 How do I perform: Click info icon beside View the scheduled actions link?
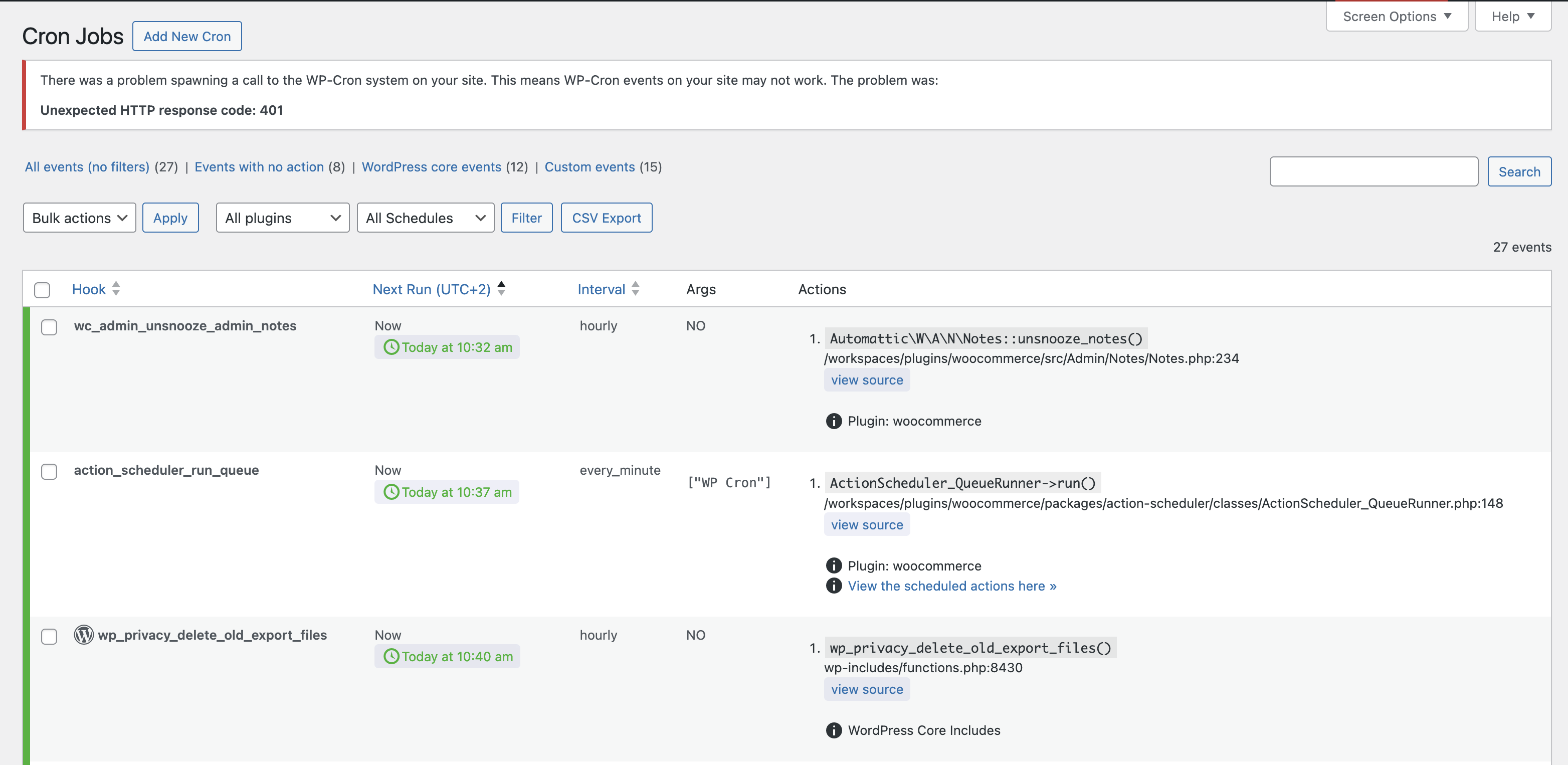(833, 586)
